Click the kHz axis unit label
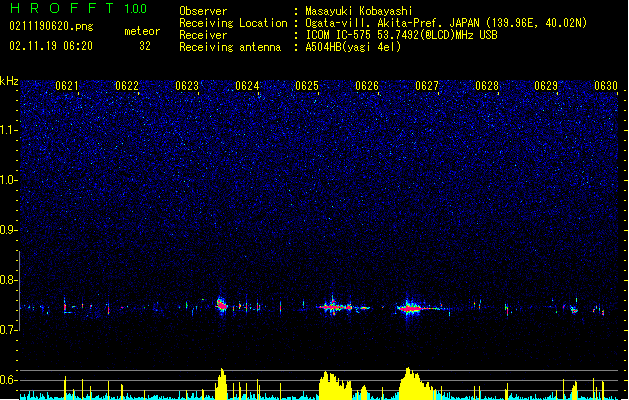Screen dimensions: 629x400 point(9,81)
